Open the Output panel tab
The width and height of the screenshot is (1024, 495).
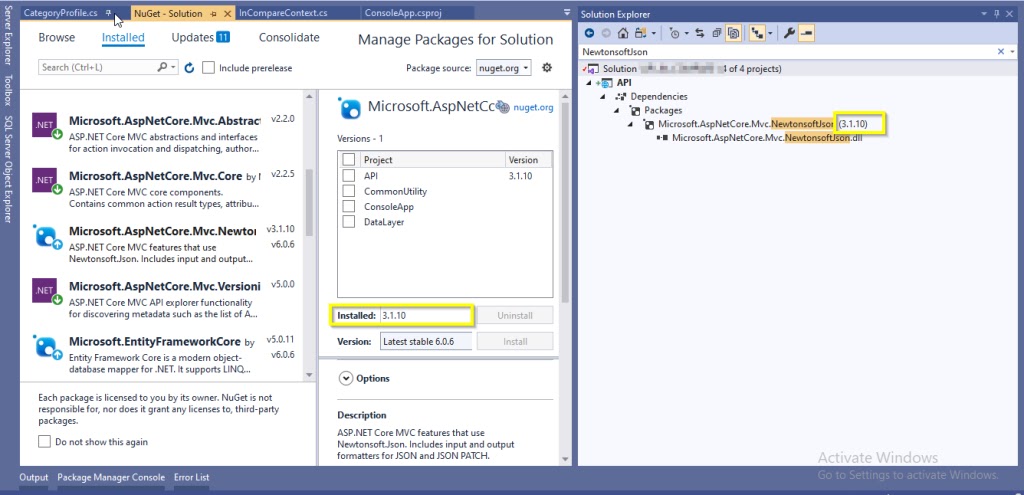pyautogui.click(x=34, y=477)
